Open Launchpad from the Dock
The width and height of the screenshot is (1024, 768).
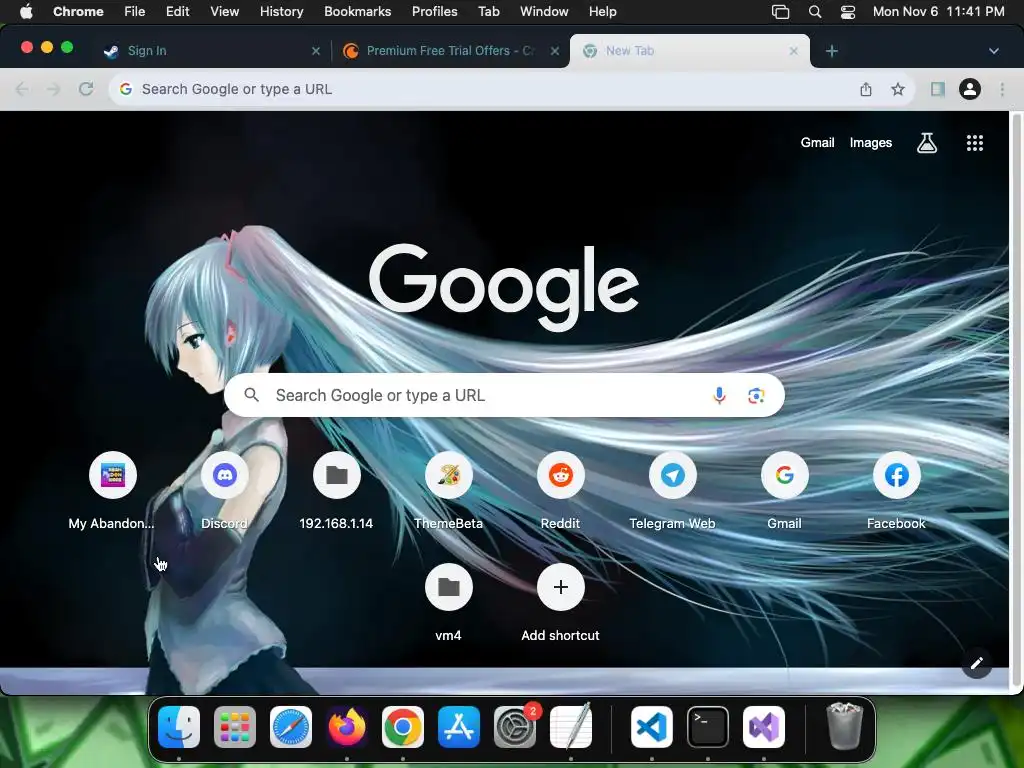[235, 727]
